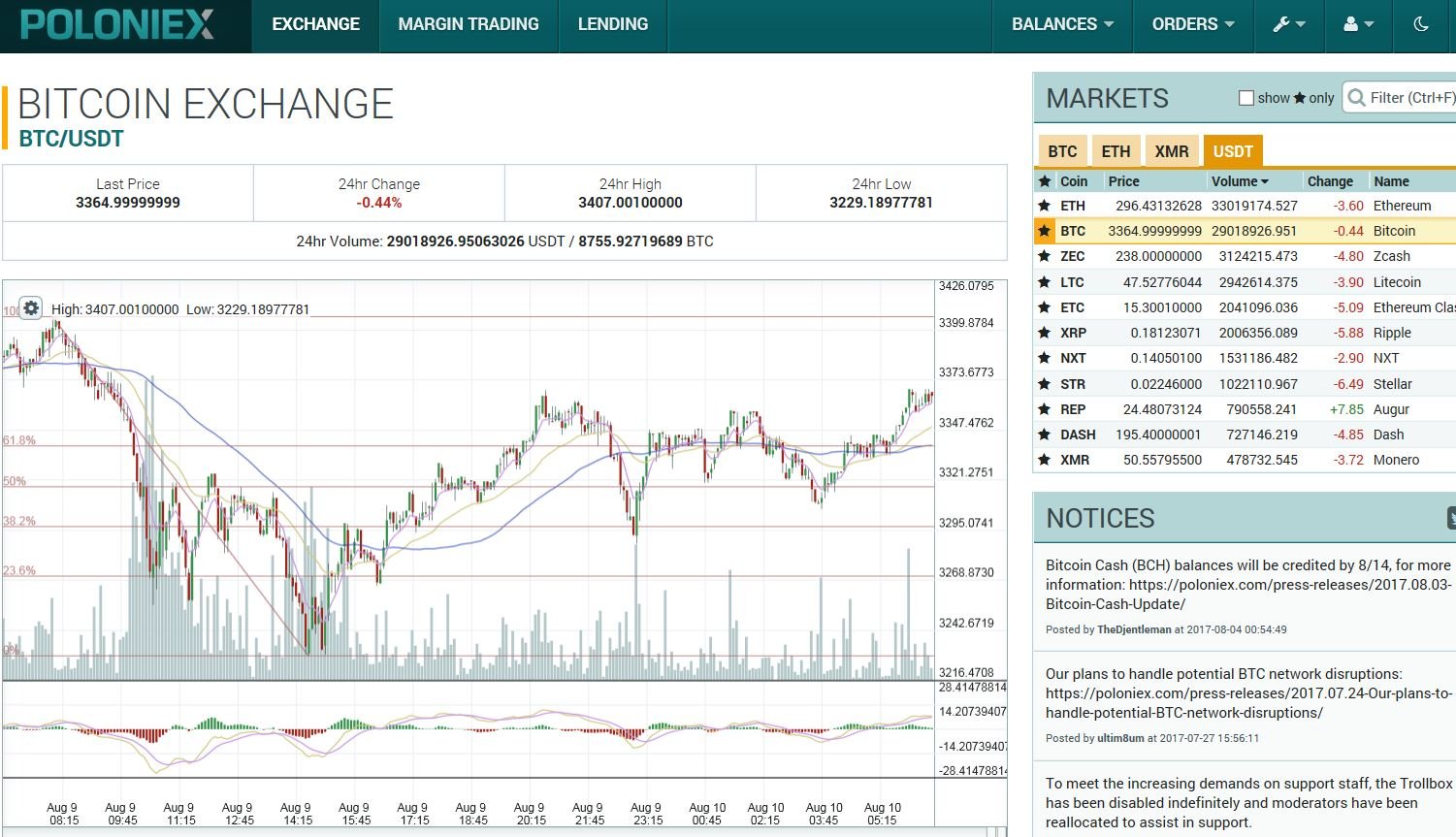Open the chart settings gear icon

pyautogui.click(x=31, y=307)
